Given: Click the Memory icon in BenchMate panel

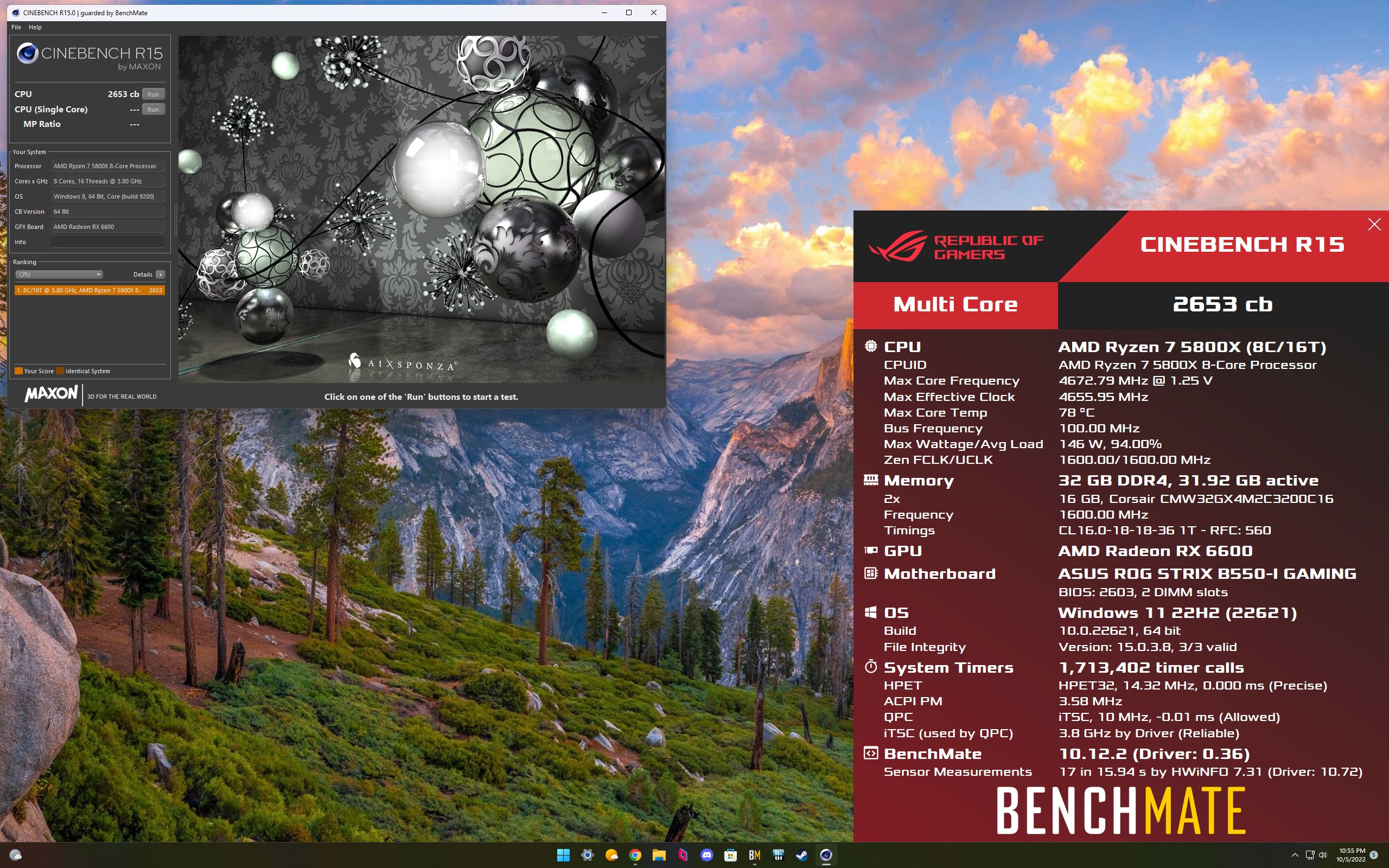Looking at the screenshot, I should pyautogui.click(x=871, y=480).
